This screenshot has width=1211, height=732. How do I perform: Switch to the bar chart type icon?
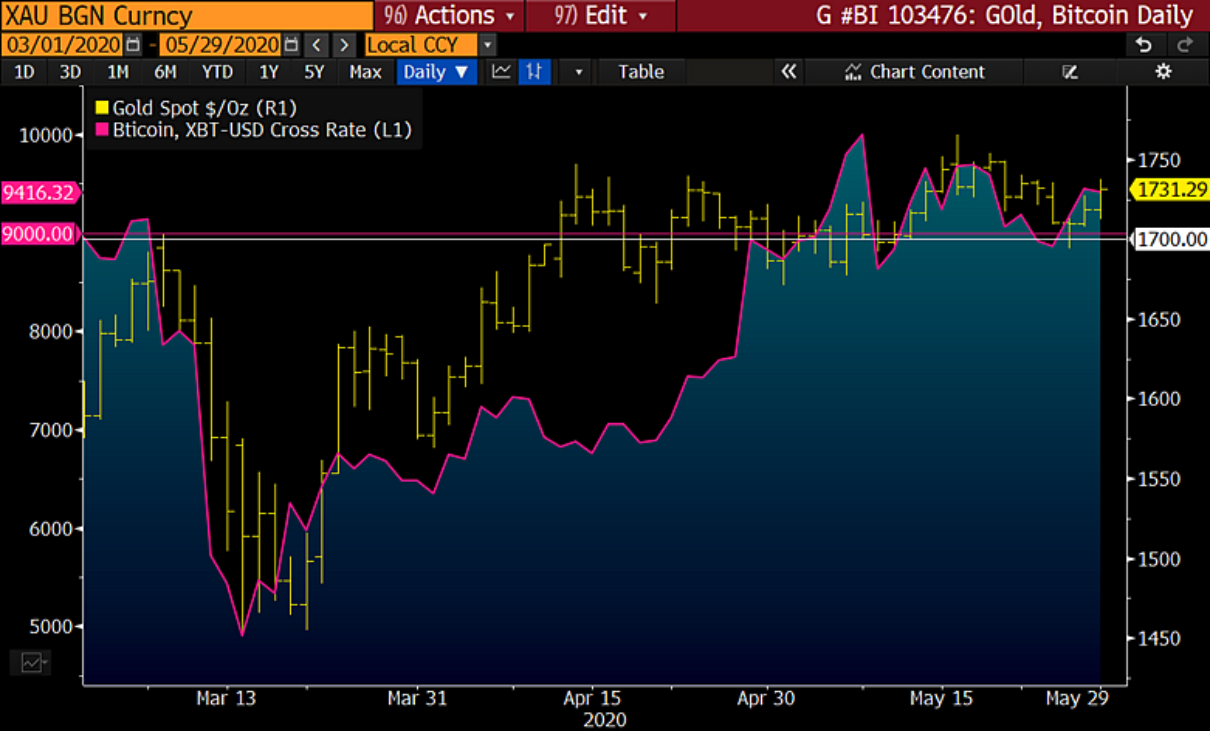pyautogui.click(x=535, y=72)
